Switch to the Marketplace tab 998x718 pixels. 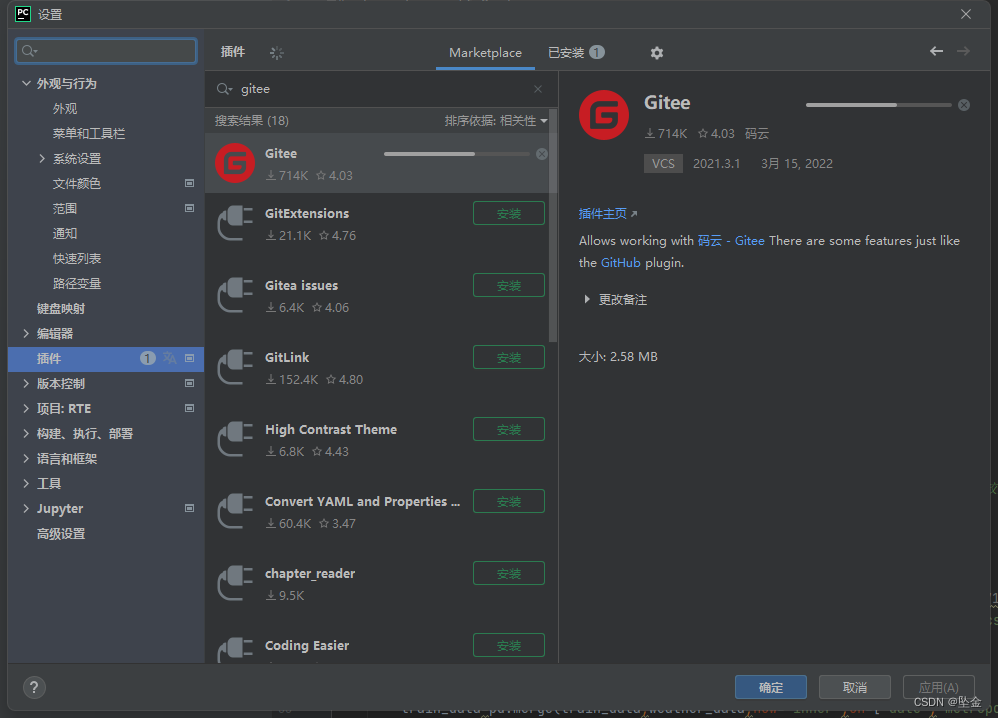click(485, 52)
